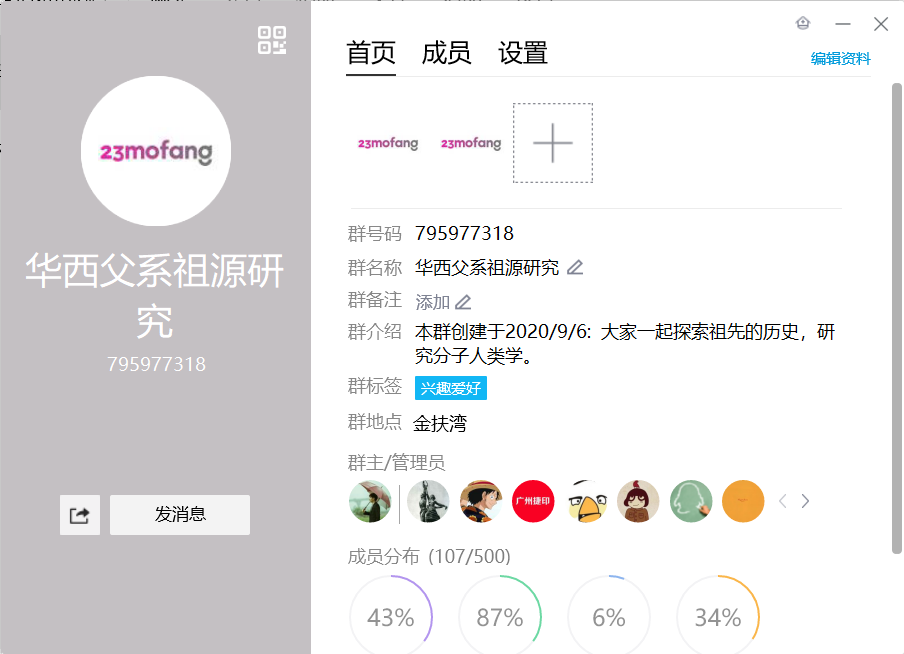Click the plus box to add album photo
Viewport: 904px width, 654px height.
(x=553, y=143)
